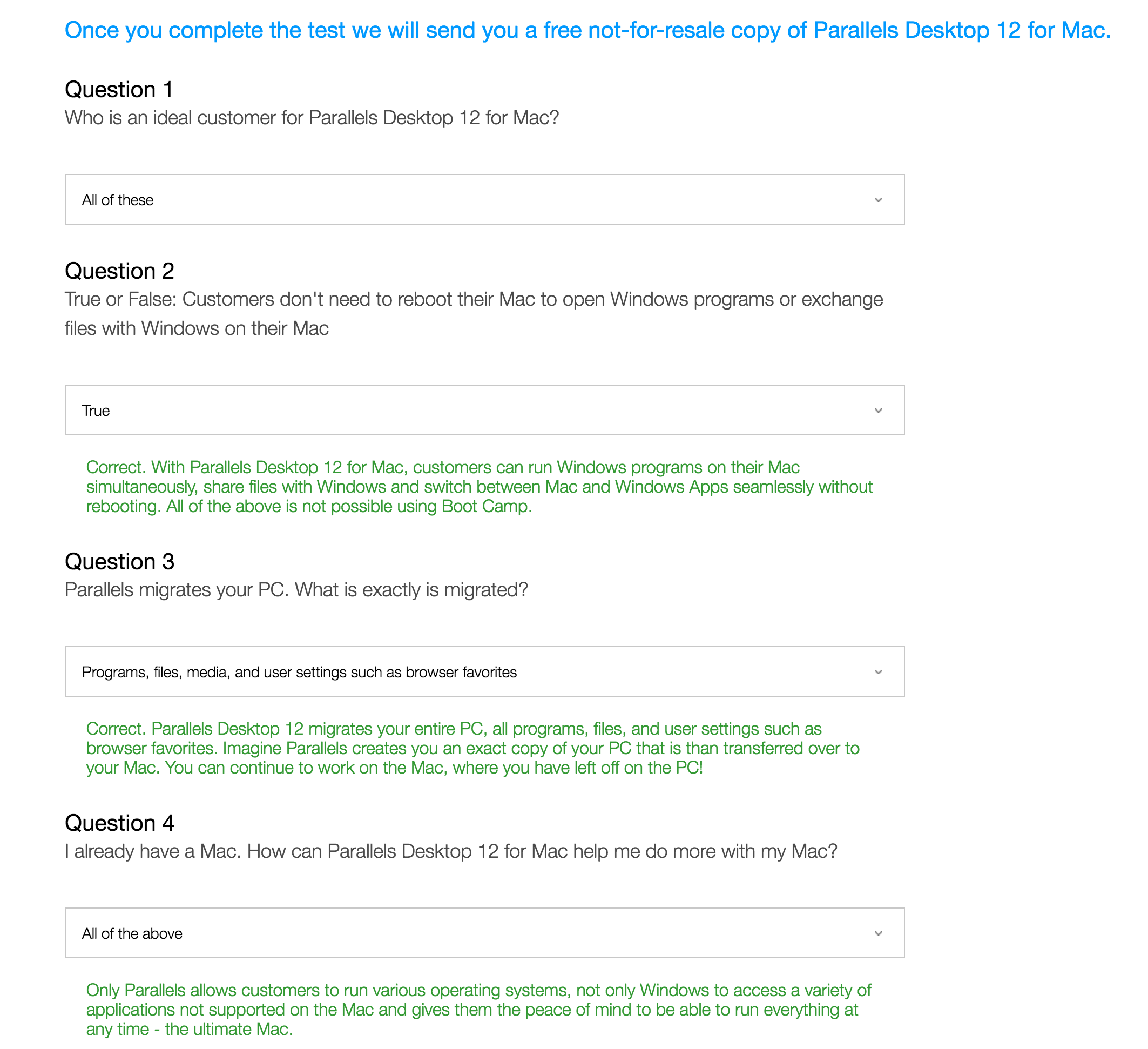Open the Question 1 "All of these" dropdown

[484, 199]
